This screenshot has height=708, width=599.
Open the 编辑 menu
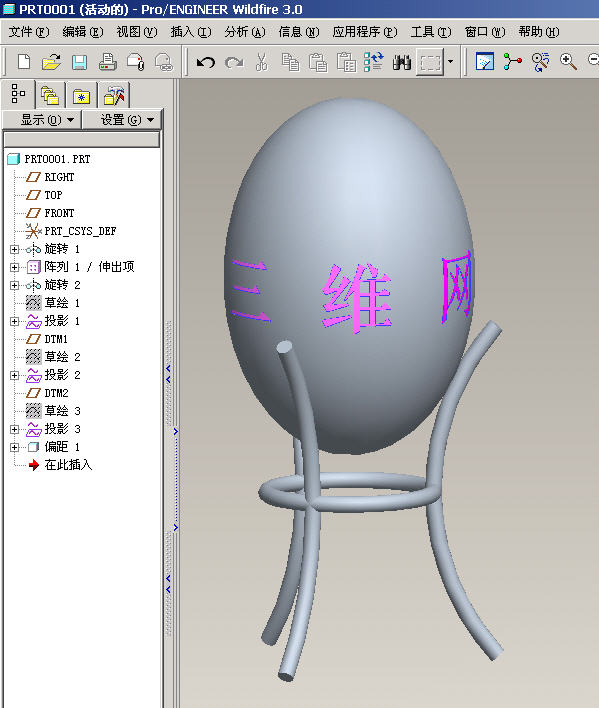coord(83,32)
